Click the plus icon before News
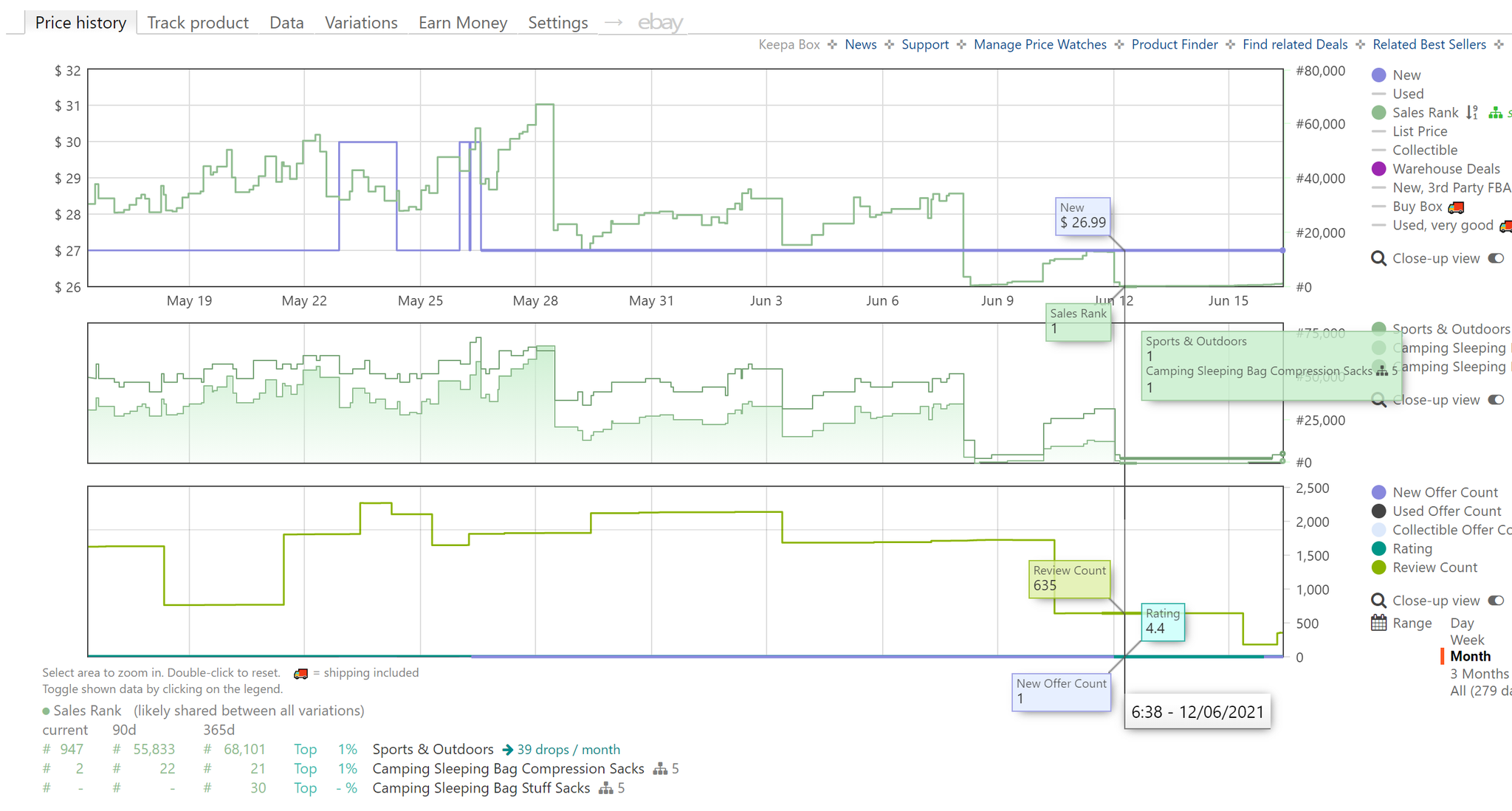Image resolution: width=1512 pixels, height=811 pixels. [x=833, y=44]
